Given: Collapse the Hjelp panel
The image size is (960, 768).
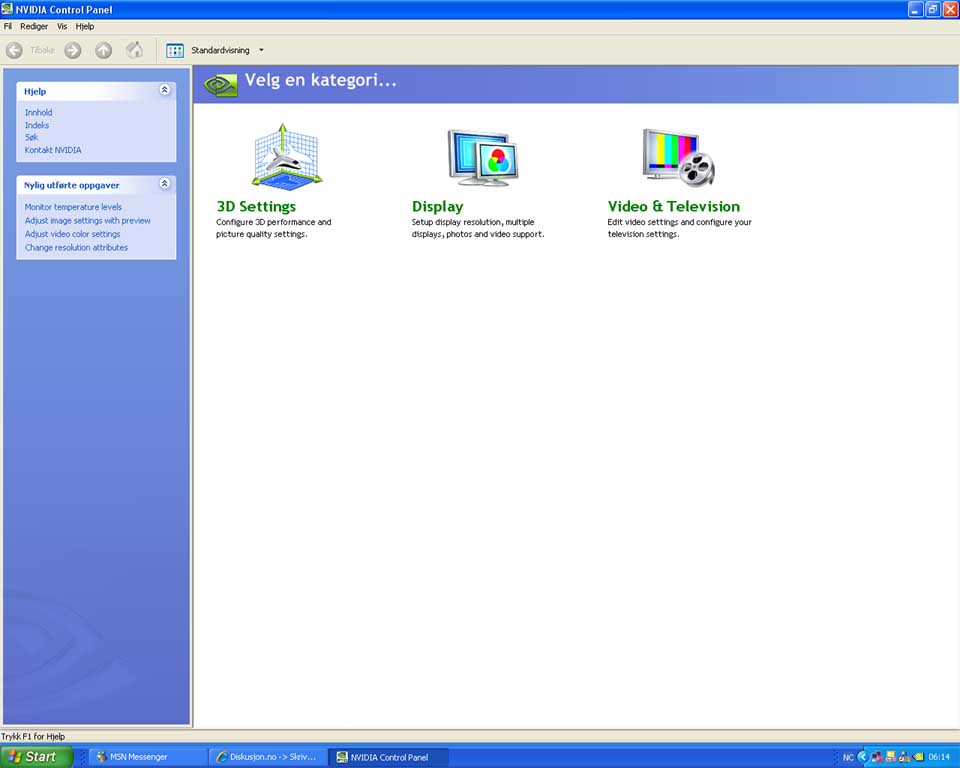Looking at the screenshot, I should (x=165, y=90).
